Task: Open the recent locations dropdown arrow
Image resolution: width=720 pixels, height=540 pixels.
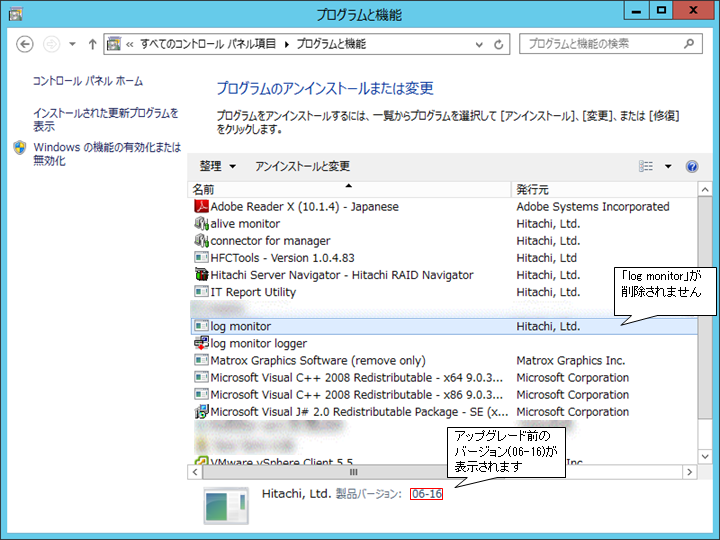Action: tap(72, 44)
